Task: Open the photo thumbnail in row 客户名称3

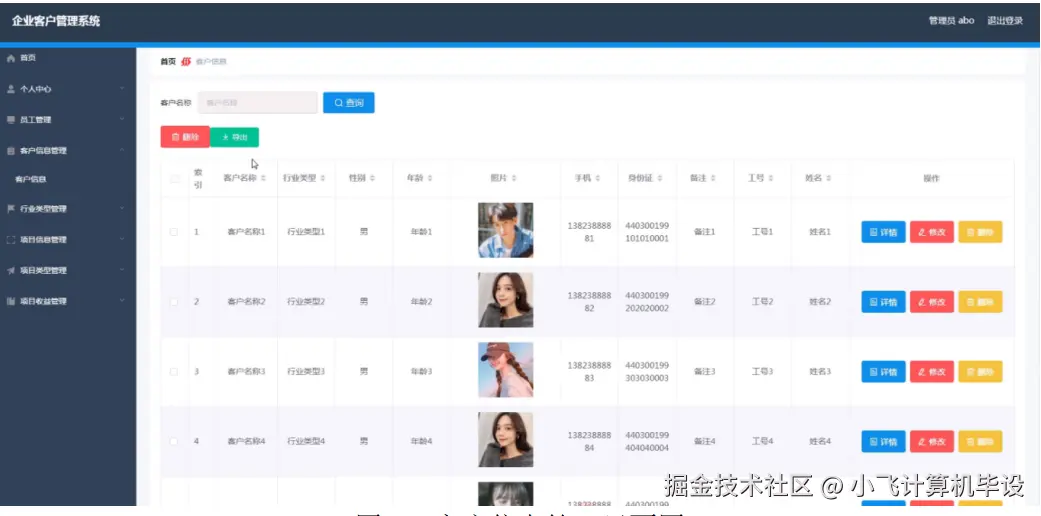Action: pos(505,370)
